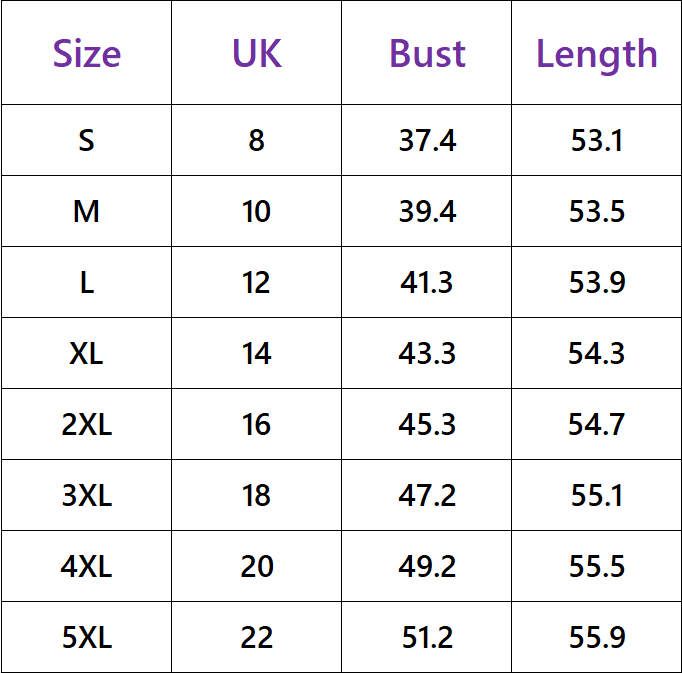682x673 pixels.
Task: Click the Size column header
Action: click(87, 54)
